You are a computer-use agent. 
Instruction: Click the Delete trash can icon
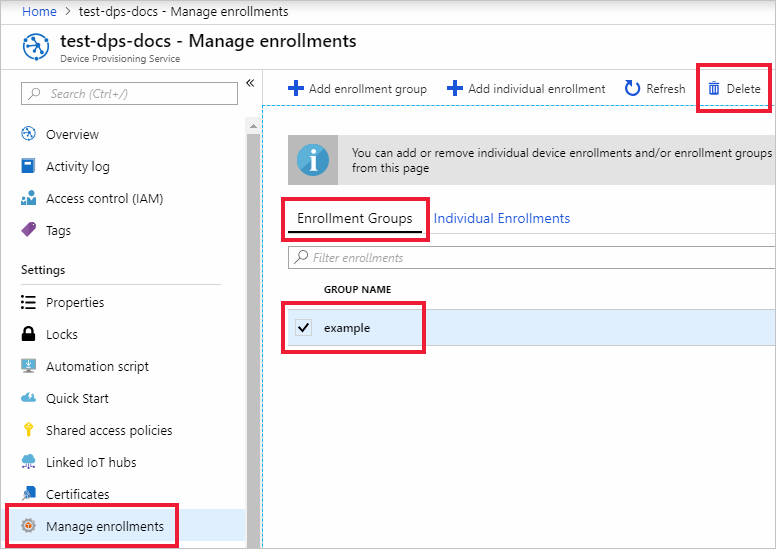point(714,89)
